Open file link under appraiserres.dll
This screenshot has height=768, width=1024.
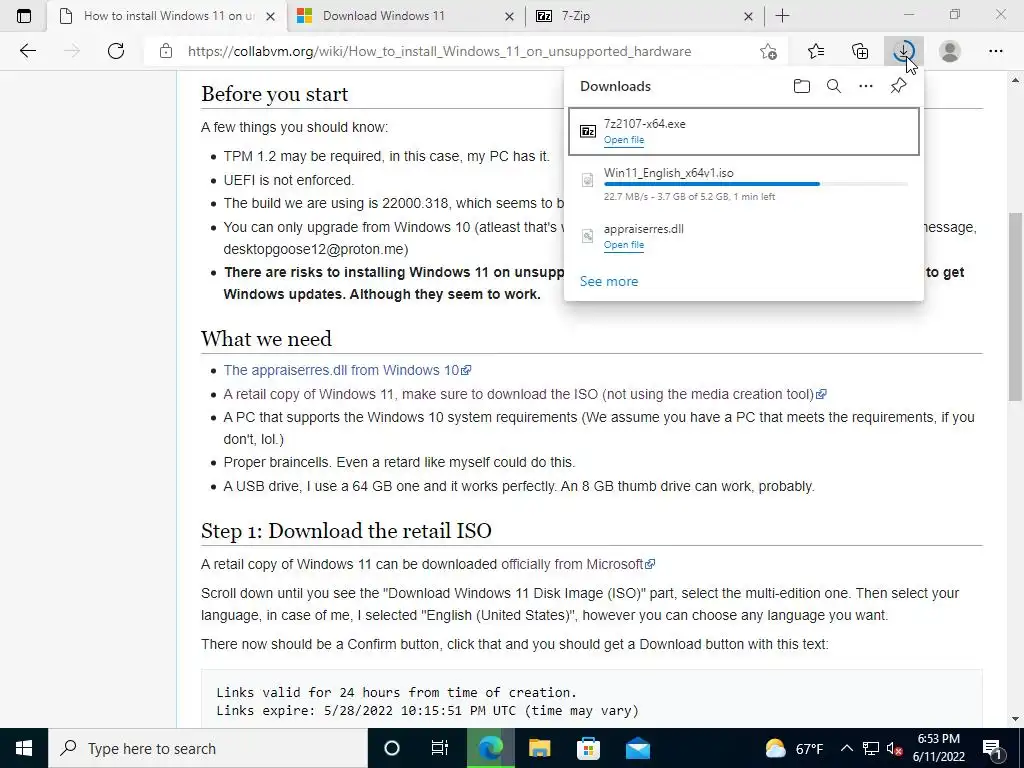coord(624,245)
